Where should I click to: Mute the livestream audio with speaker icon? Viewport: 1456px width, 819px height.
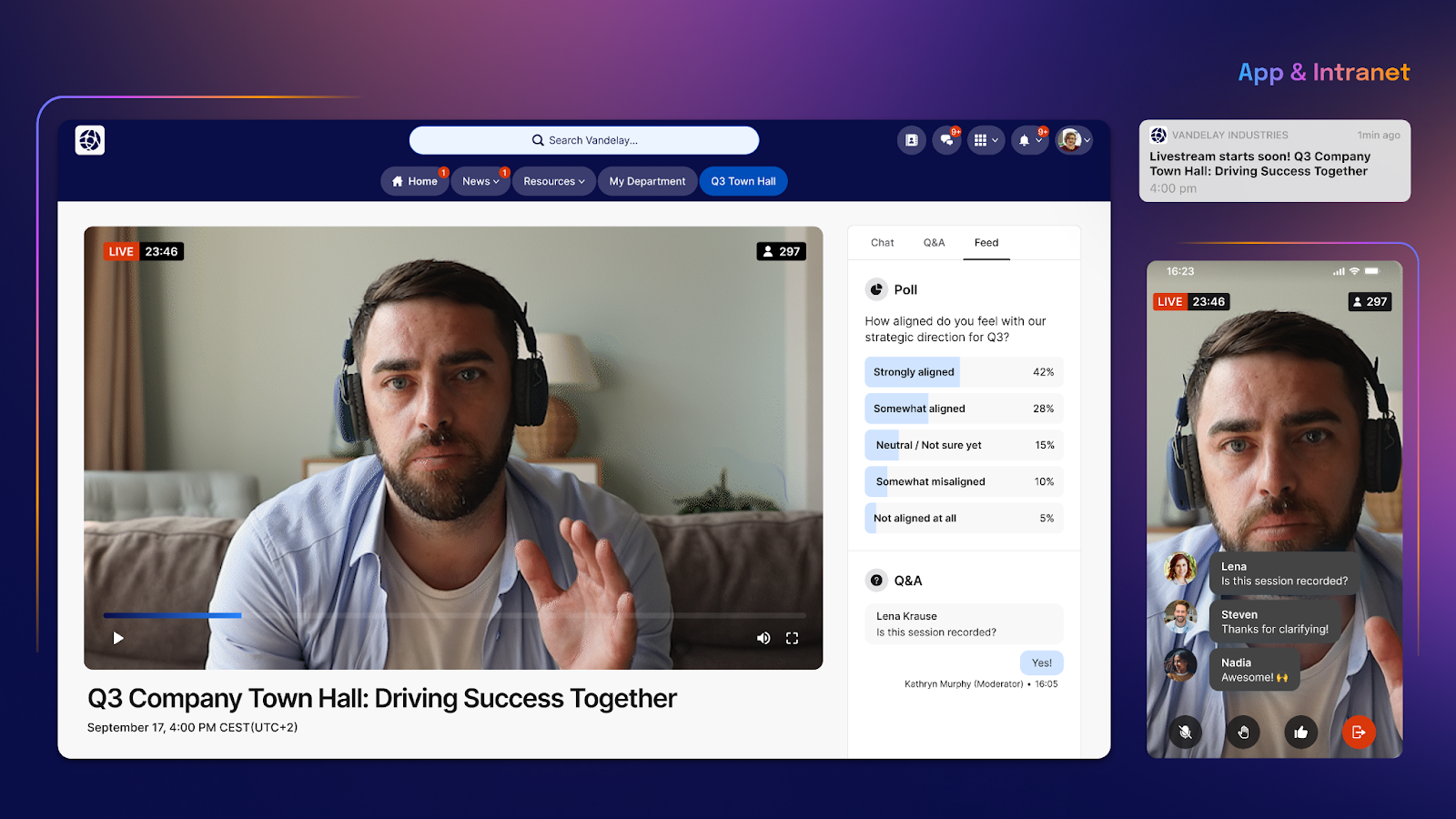(x=763, y=638)
